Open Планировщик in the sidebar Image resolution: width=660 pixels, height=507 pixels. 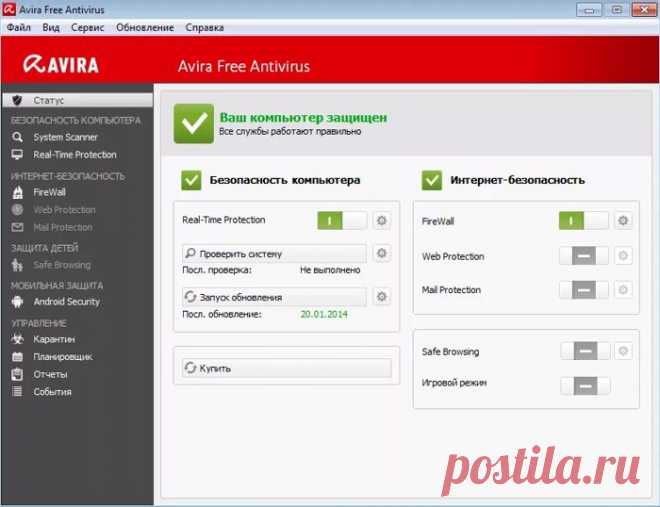[x=63, y=357]
